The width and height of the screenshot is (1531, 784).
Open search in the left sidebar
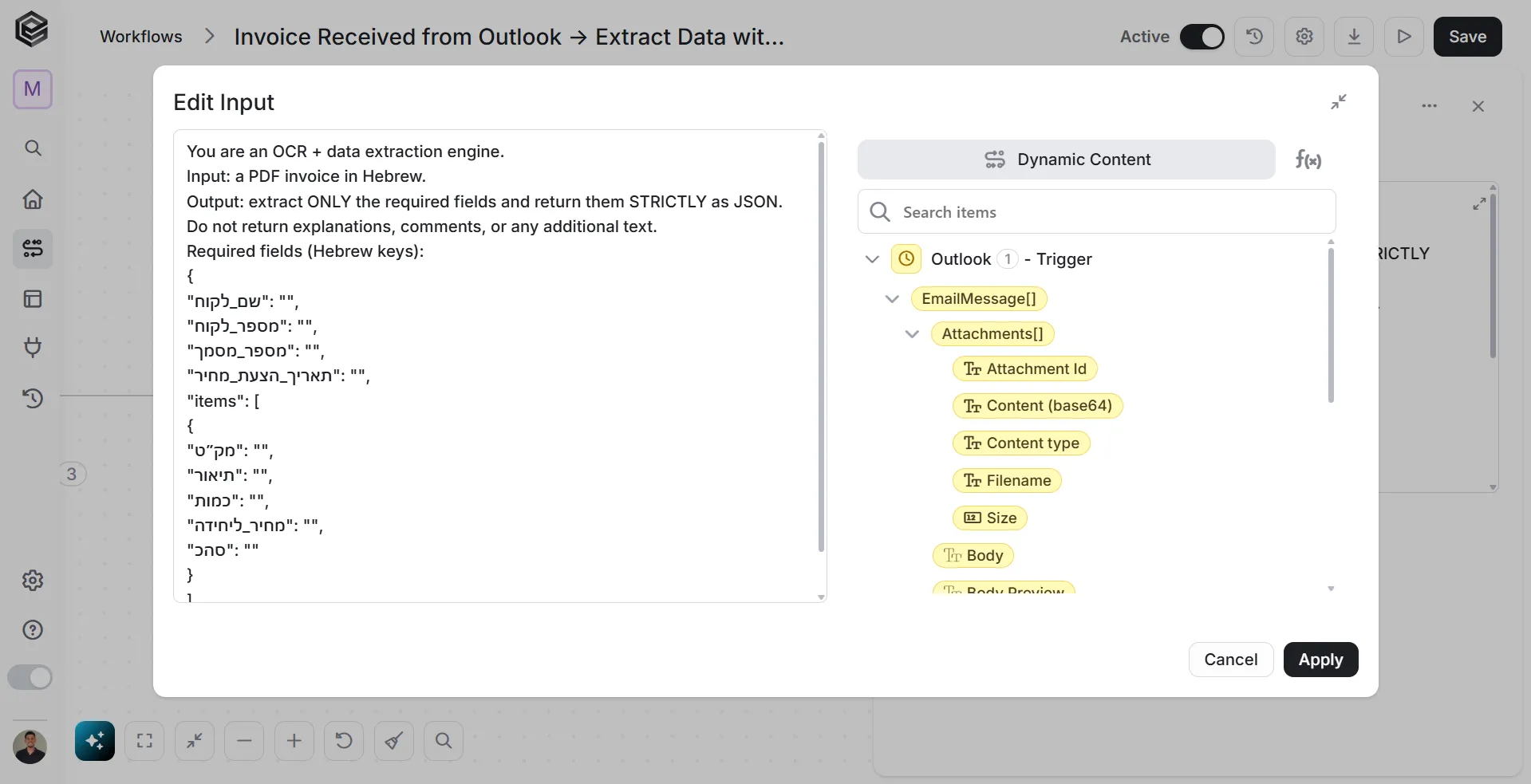pos(33,148)
